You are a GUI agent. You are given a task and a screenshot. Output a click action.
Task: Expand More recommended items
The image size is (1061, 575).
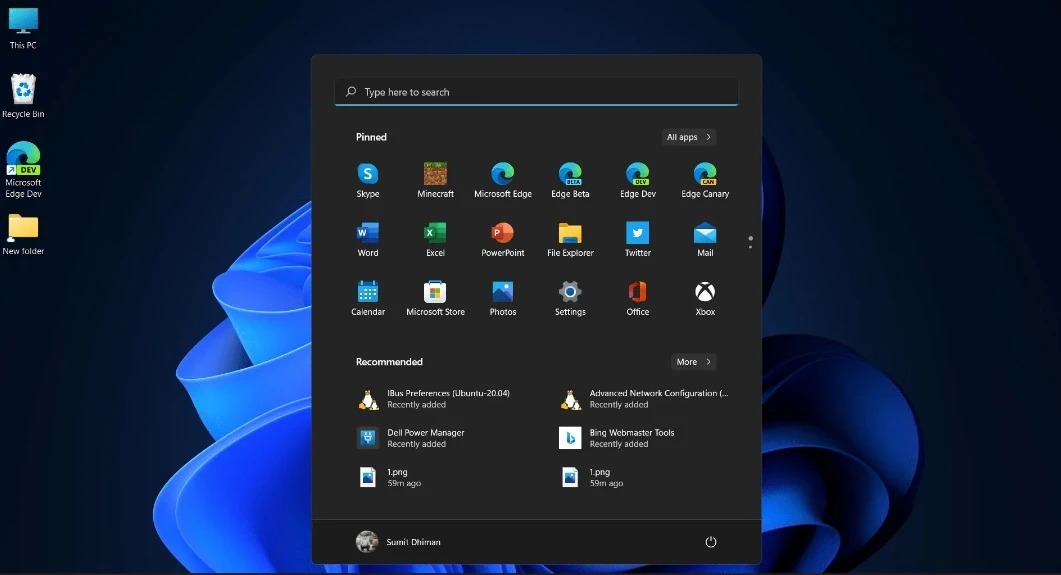693,362
